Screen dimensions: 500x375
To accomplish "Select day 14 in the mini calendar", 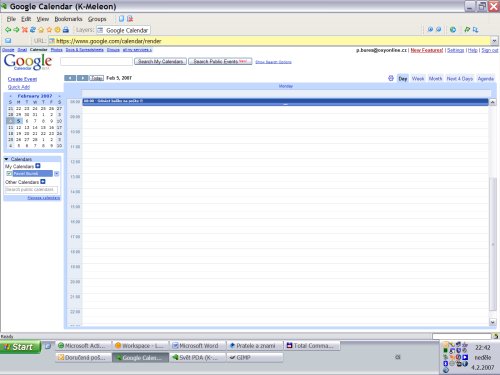I will (35, 127).
